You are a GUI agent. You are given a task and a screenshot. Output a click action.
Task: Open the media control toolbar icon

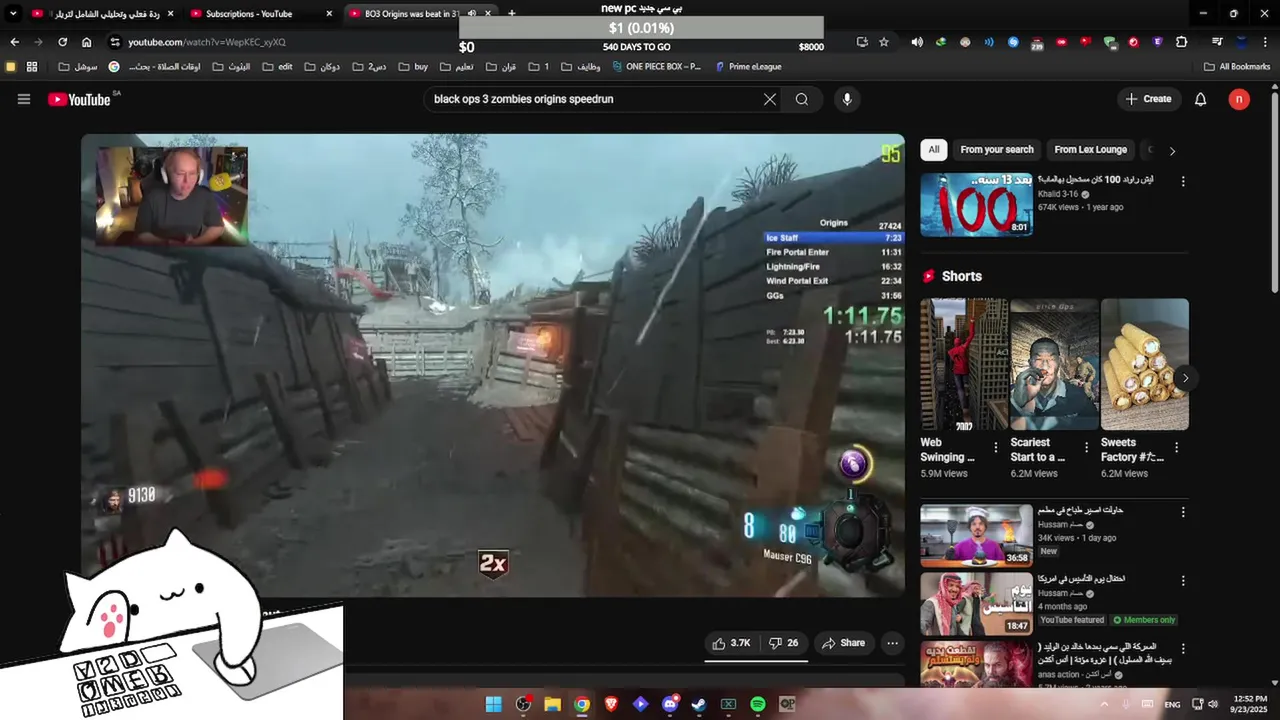[1217, 42]
